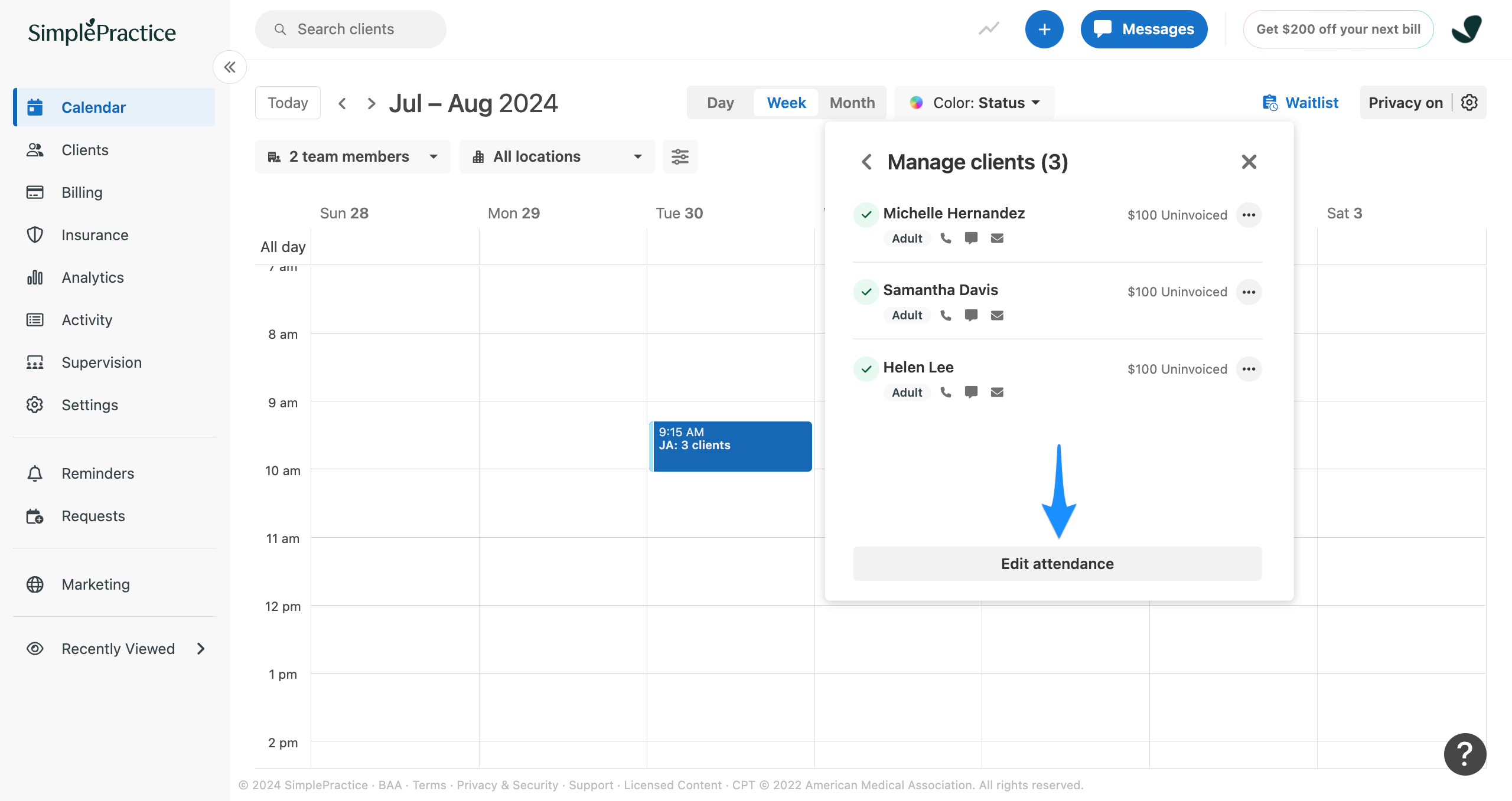
Task: Click Samantha Davis attendance checkmark
Action: pyautogui.click(x=866, y=292)
